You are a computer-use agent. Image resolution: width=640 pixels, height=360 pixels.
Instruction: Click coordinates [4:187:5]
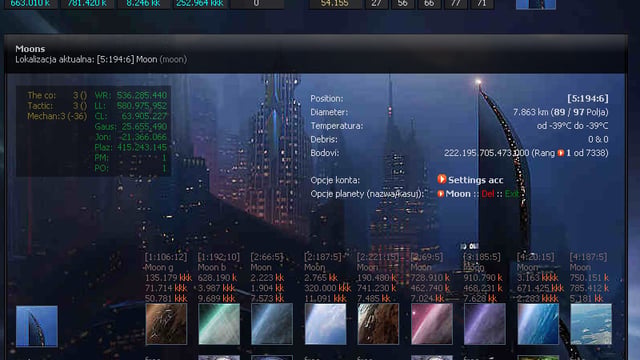588,257
